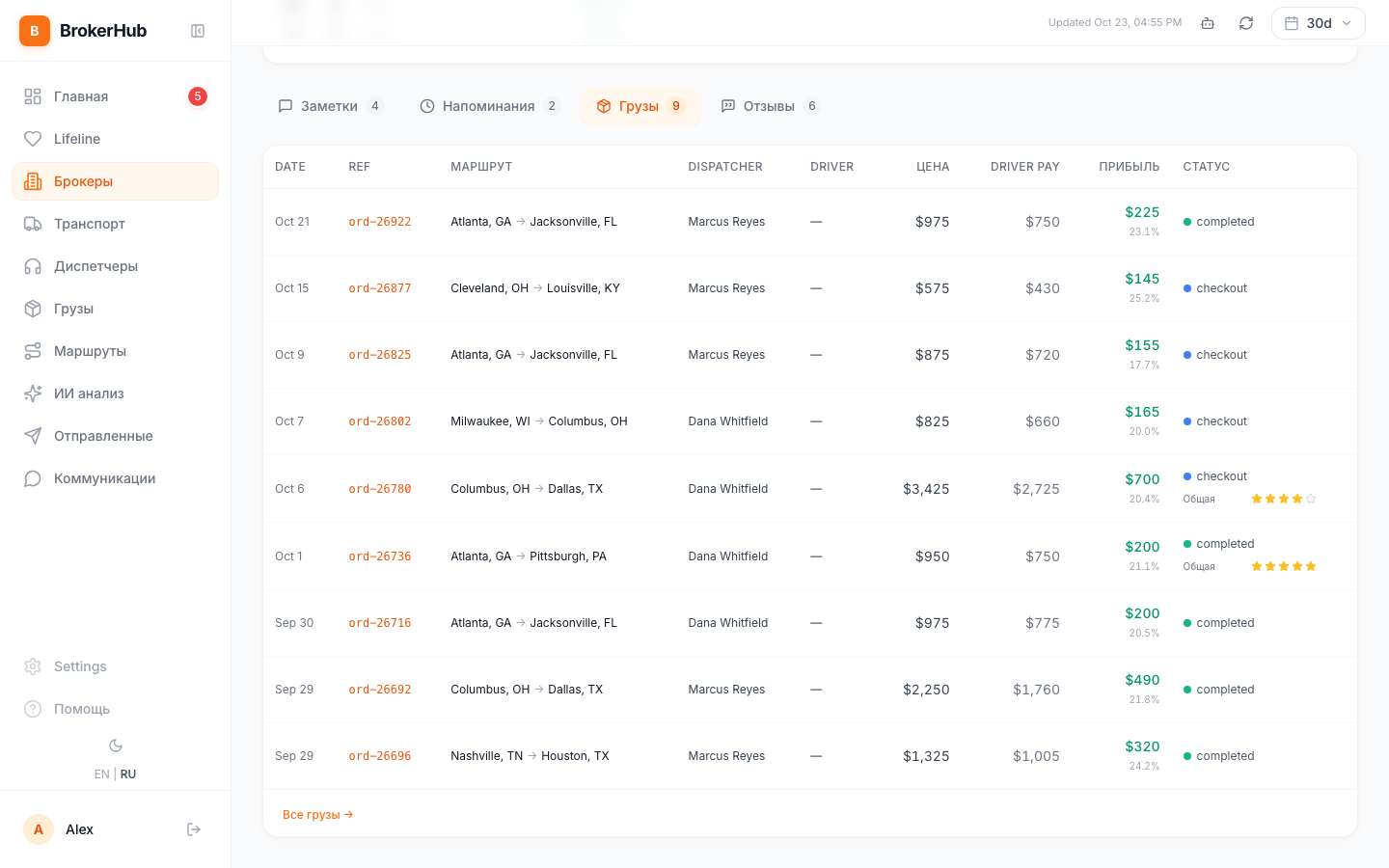Viewport: 1389px width, 868px height.
Task: Select the Транспорт truck icon
Action: point(33,224)
